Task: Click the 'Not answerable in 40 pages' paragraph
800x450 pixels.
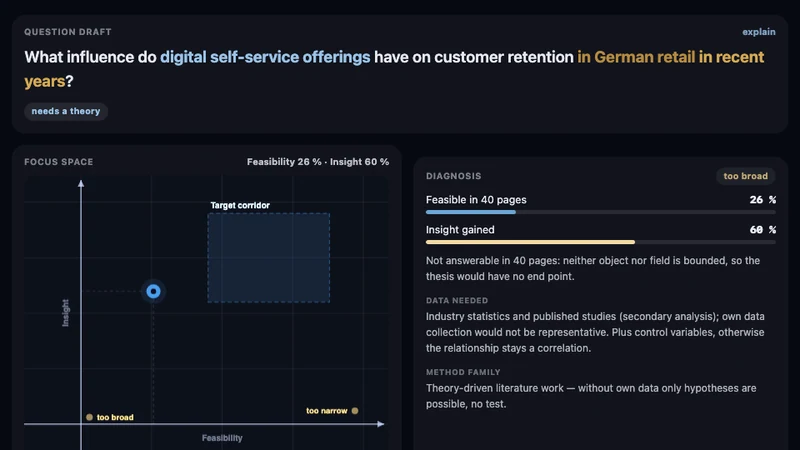Action: [x=593, y=268]
